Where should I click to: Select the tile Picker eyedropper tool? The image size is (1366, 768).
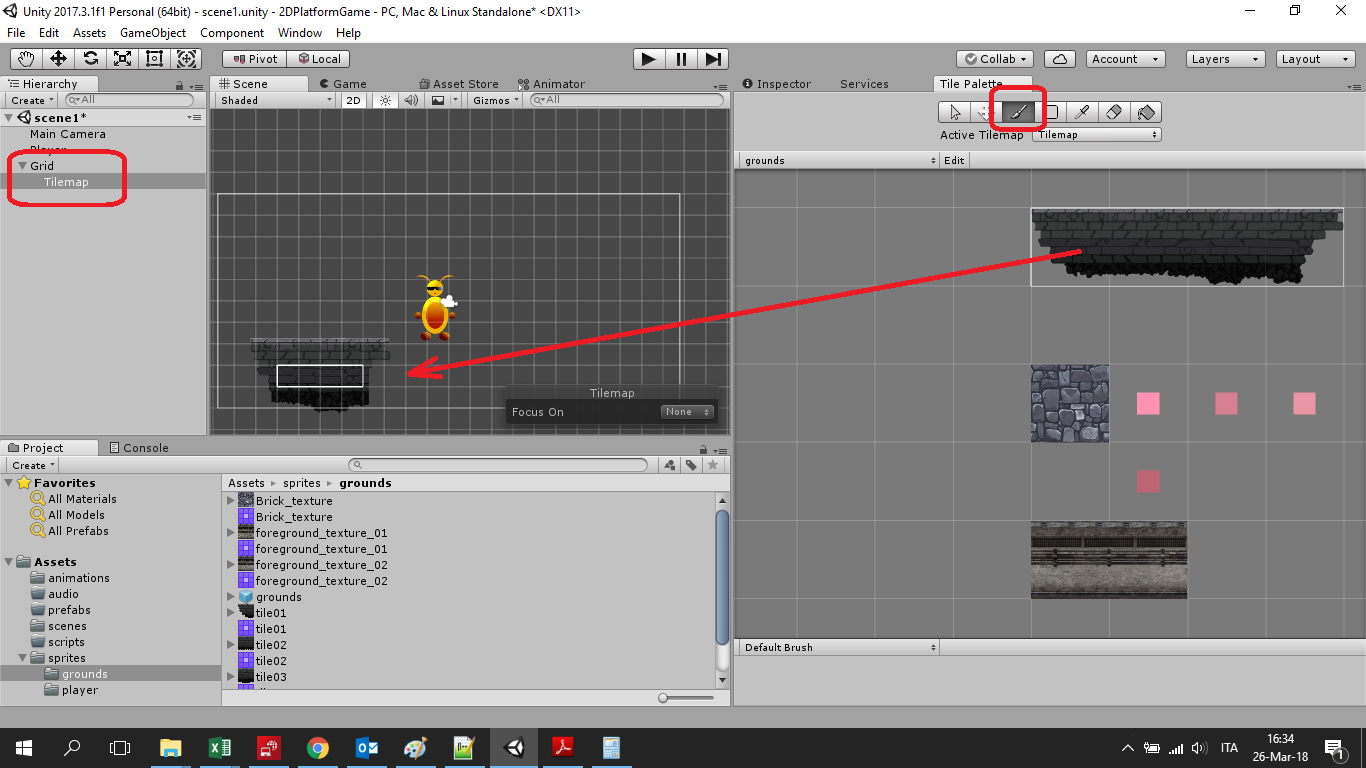click(x=1083, y=112)
